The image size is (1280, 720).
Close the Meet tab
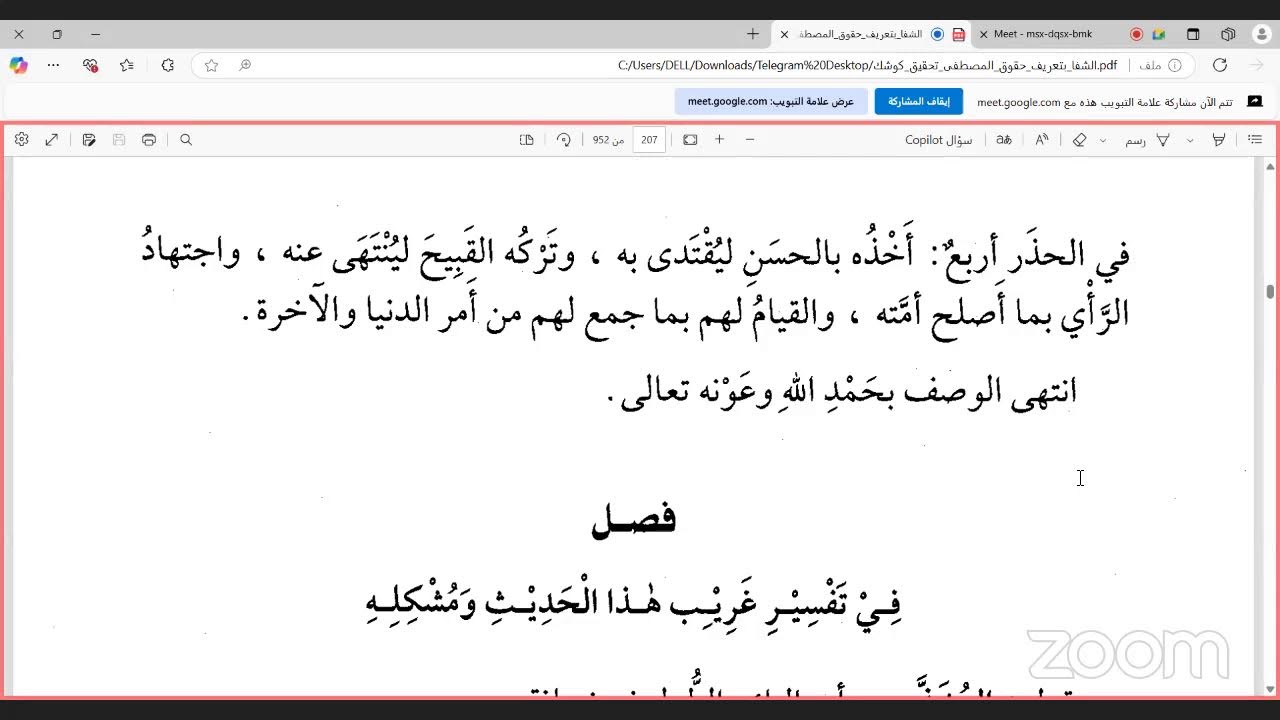[x=983, y=34]
